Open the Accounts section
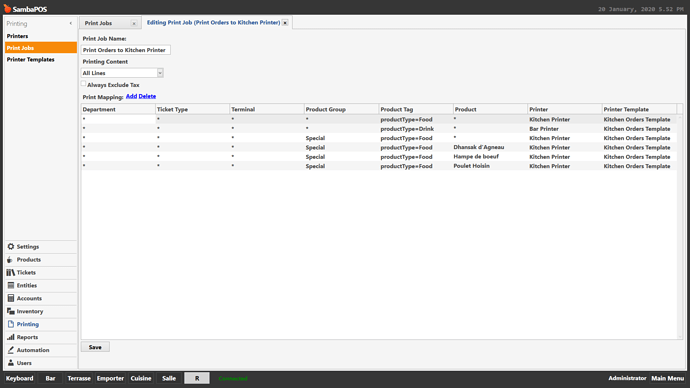The image size is (690, 388). click(41, 298)
